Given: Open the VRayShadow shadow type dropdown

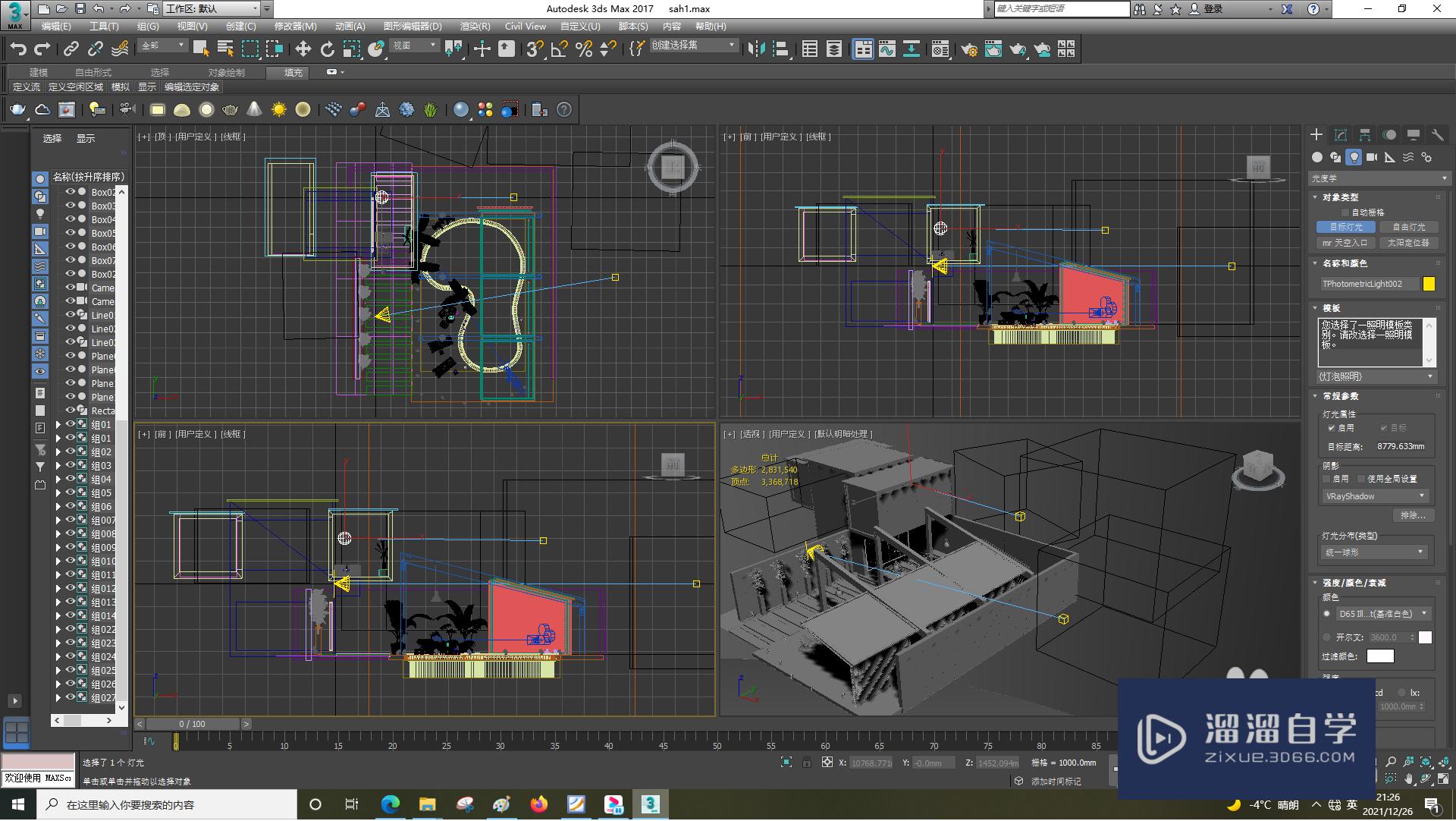Looking at the screenshot, I should (1376, 496).
